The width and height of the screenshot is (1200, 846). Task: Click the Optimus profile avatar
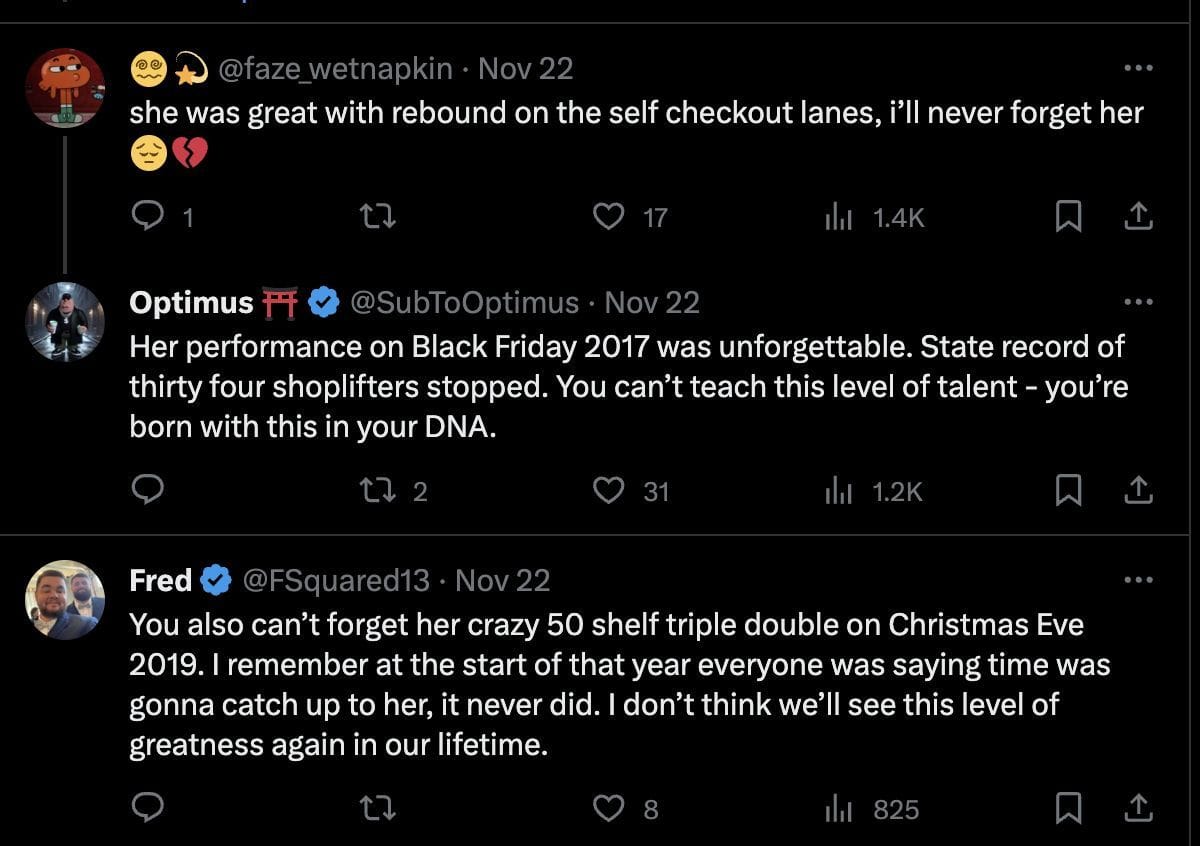point(65,320)
